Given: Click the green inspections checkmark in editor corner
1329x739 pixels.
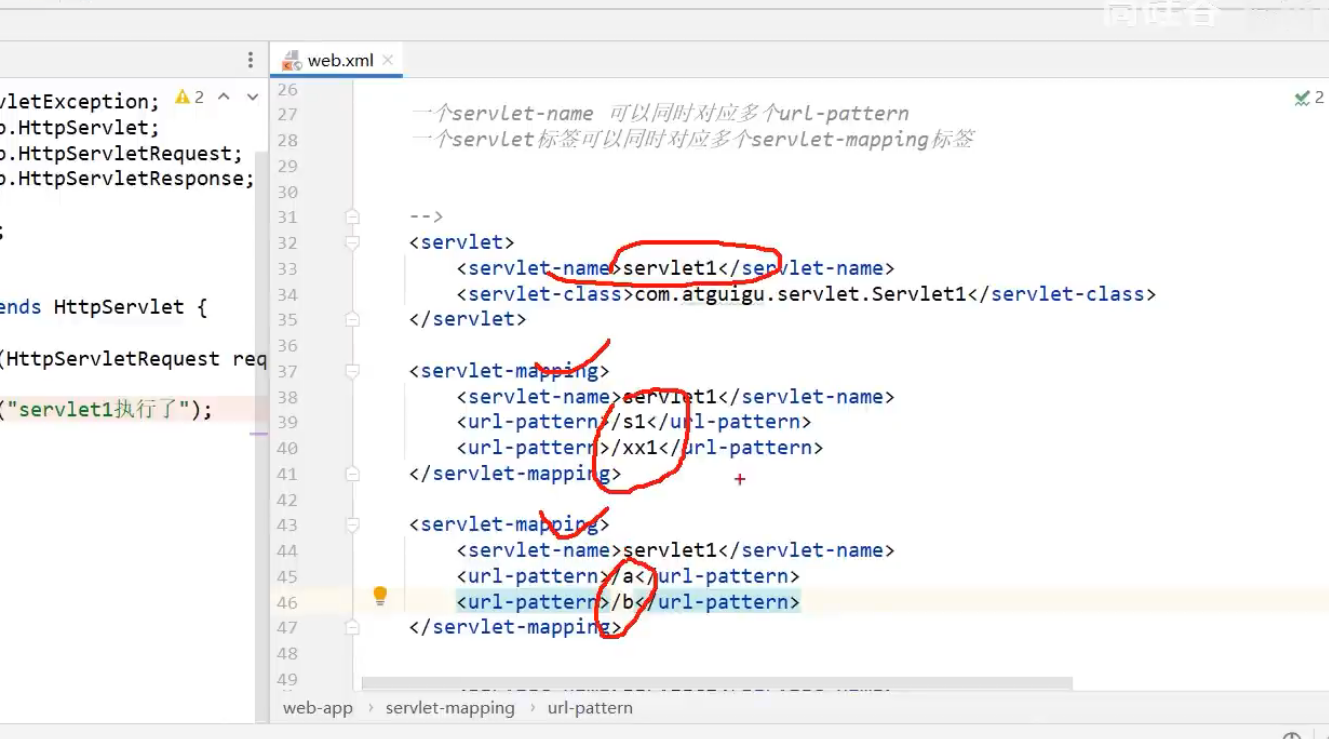Looking at the screenshot, I should coord(1302,97).
